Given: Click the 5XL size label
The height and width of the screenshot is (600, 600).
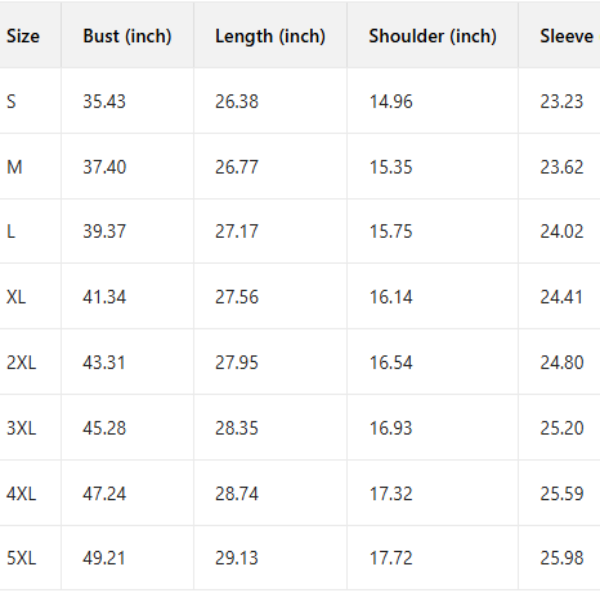Looking at the screenshot, I should (x=21, y=558).
